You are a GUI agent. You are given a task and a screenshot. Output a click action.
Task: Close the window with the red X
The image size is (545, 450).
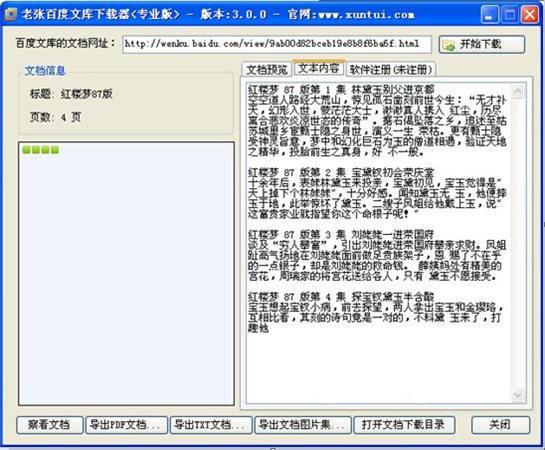530,15
